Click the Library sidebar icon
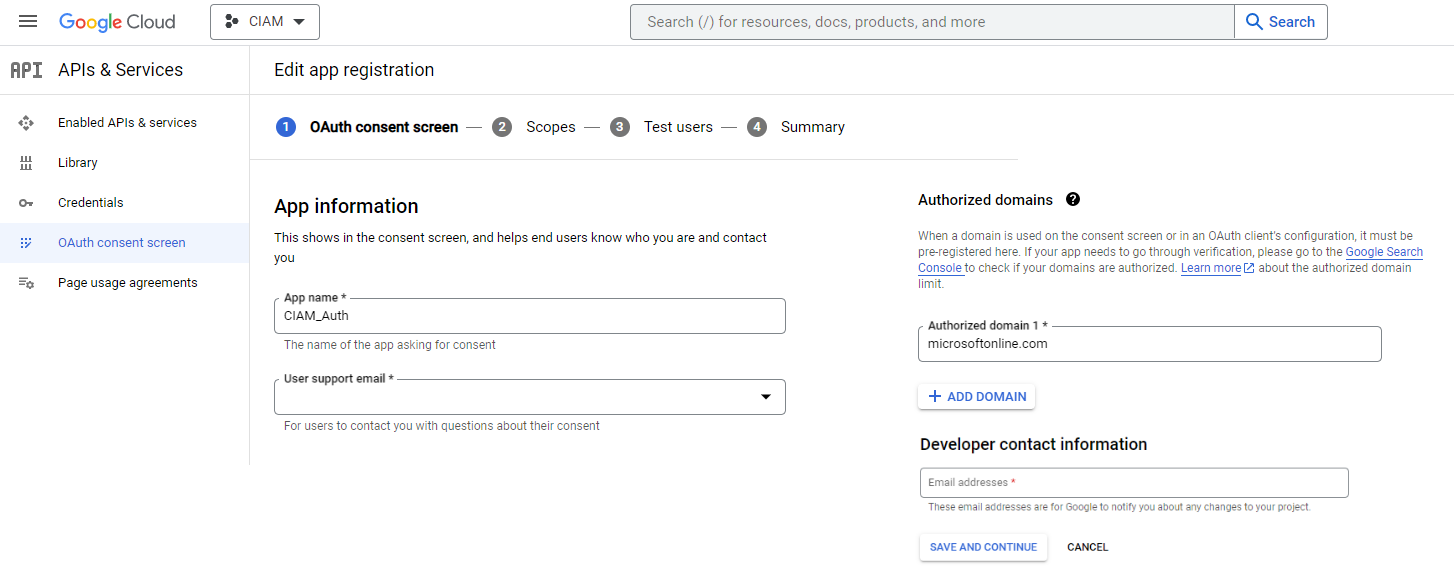Viewport: 1454px width, 570px height. 26,163
